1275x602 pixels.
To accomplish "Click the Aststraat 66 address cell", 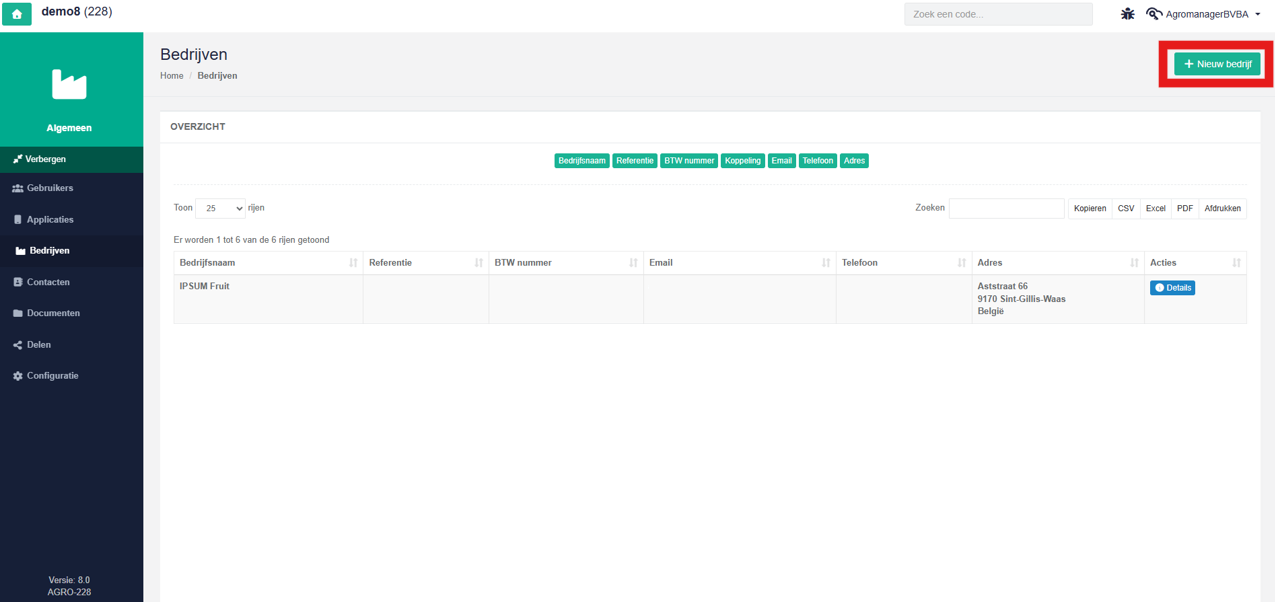I will pyautogui.click(x=1058, y=299).
